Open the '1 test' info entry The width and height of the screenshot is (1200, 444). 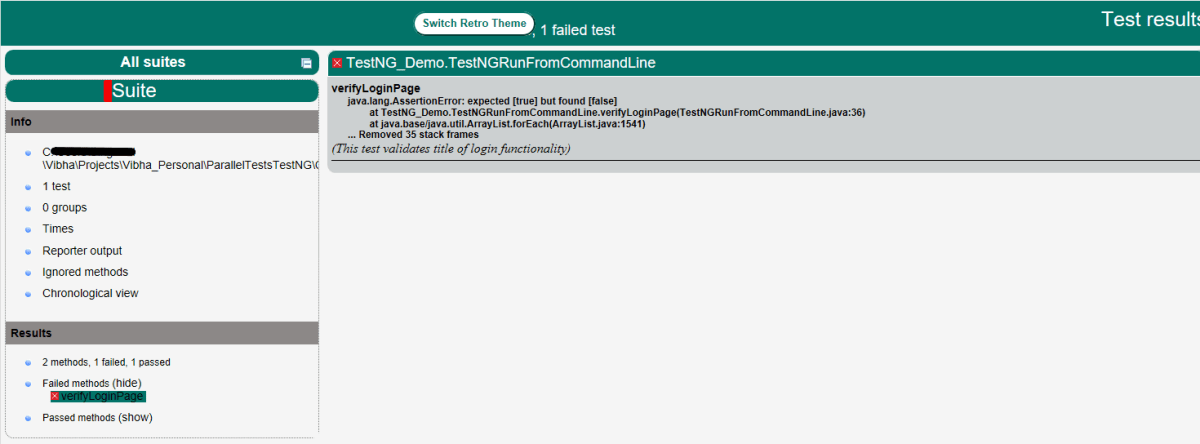pyautogui.click(x=56, y=187)
